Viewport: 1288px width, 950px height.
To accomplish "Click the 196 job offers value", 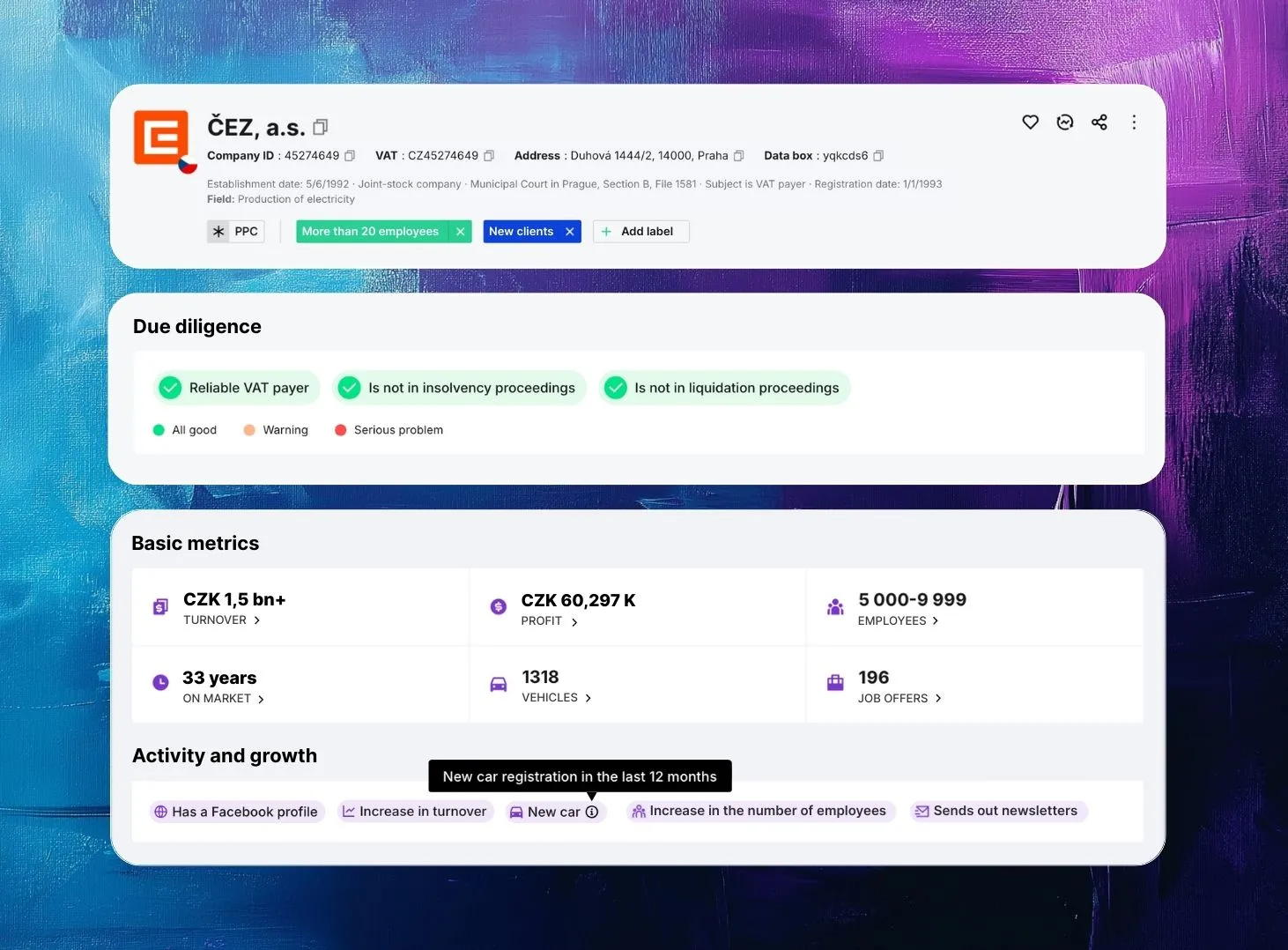I will tap(873, 678).
